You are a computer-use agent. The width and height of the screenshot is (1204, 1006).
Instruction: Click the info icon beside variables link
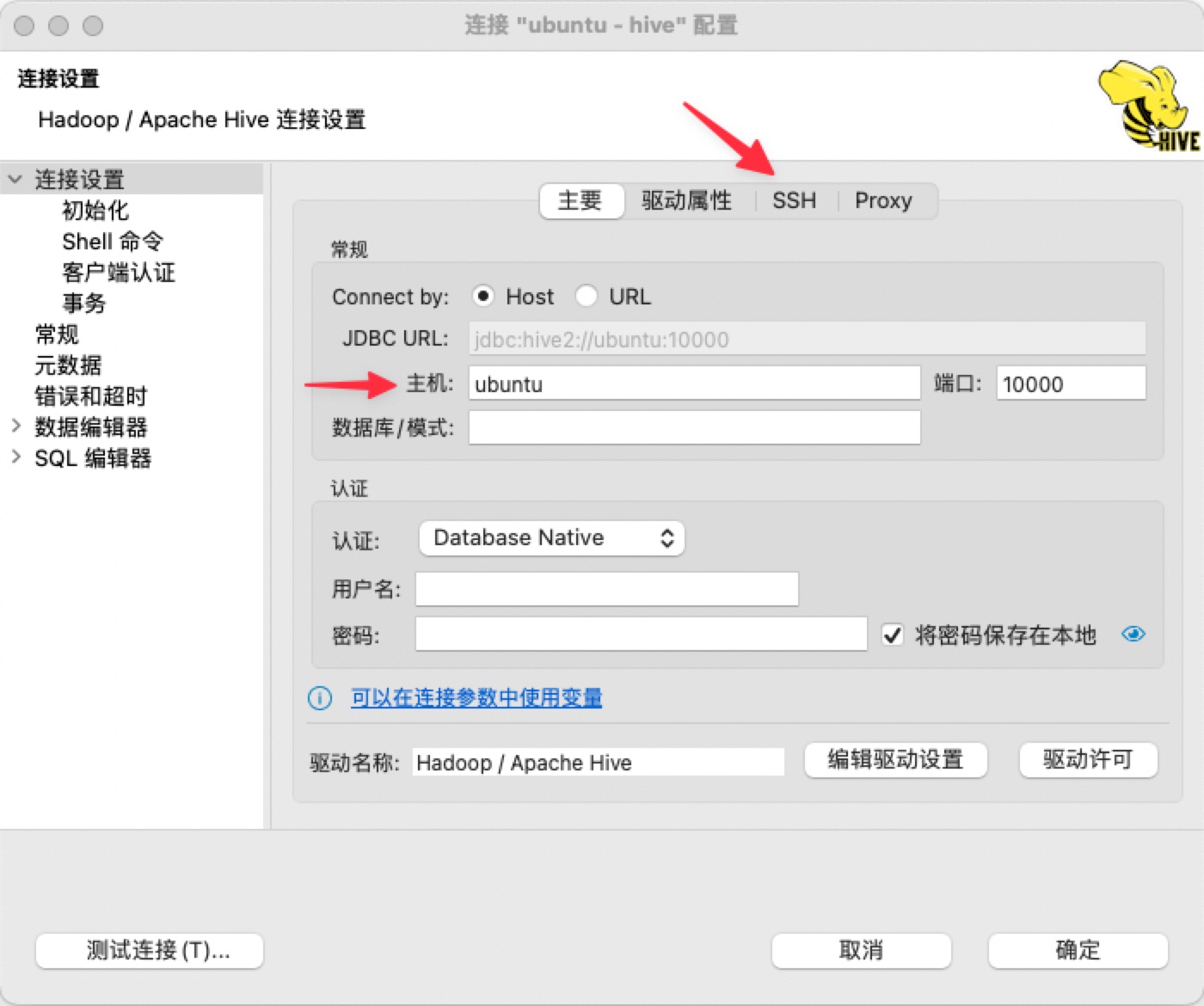[320, 698]
